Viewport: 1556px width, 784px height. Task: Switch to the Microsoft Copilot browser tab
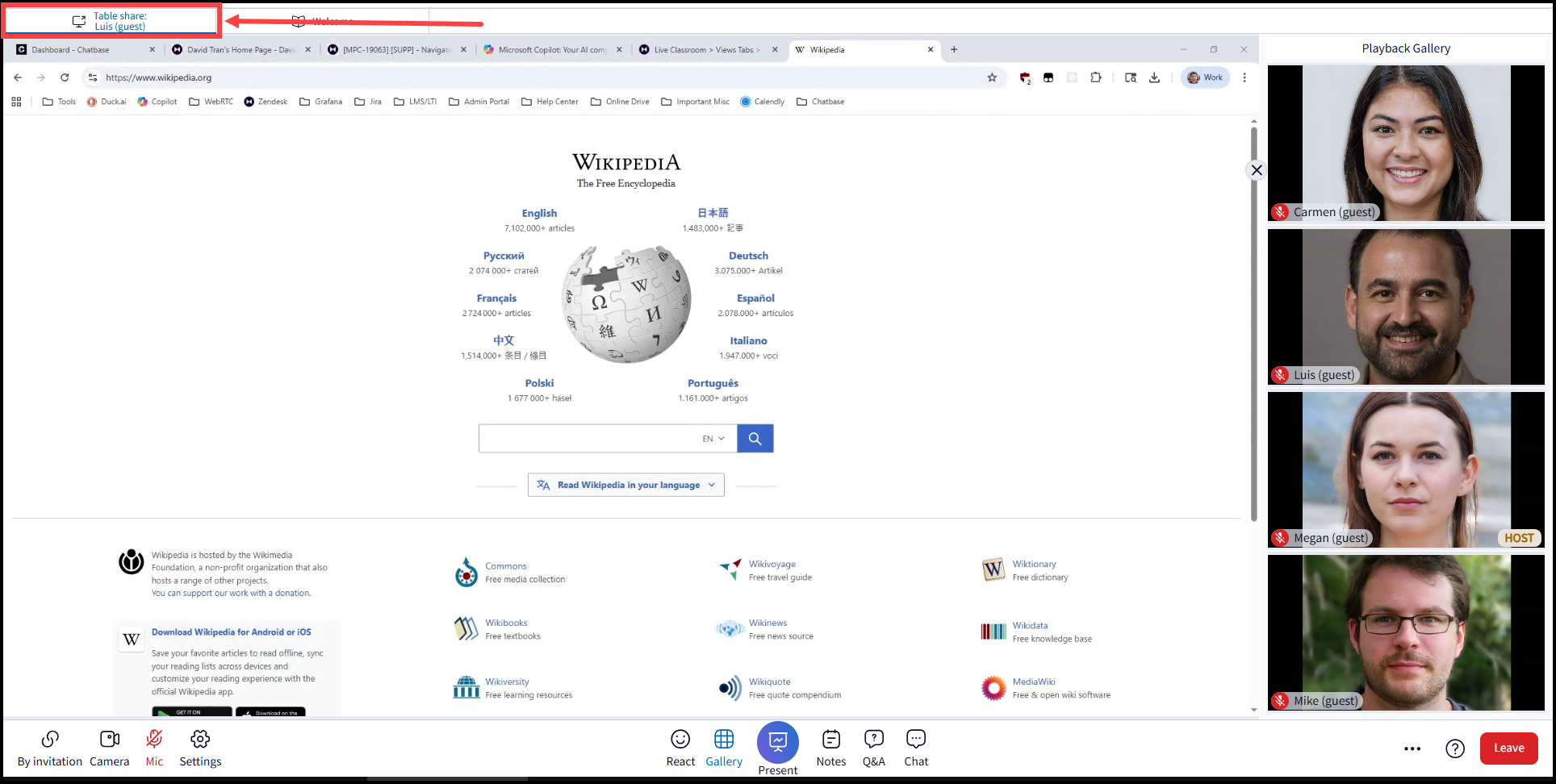pos(551,50)
